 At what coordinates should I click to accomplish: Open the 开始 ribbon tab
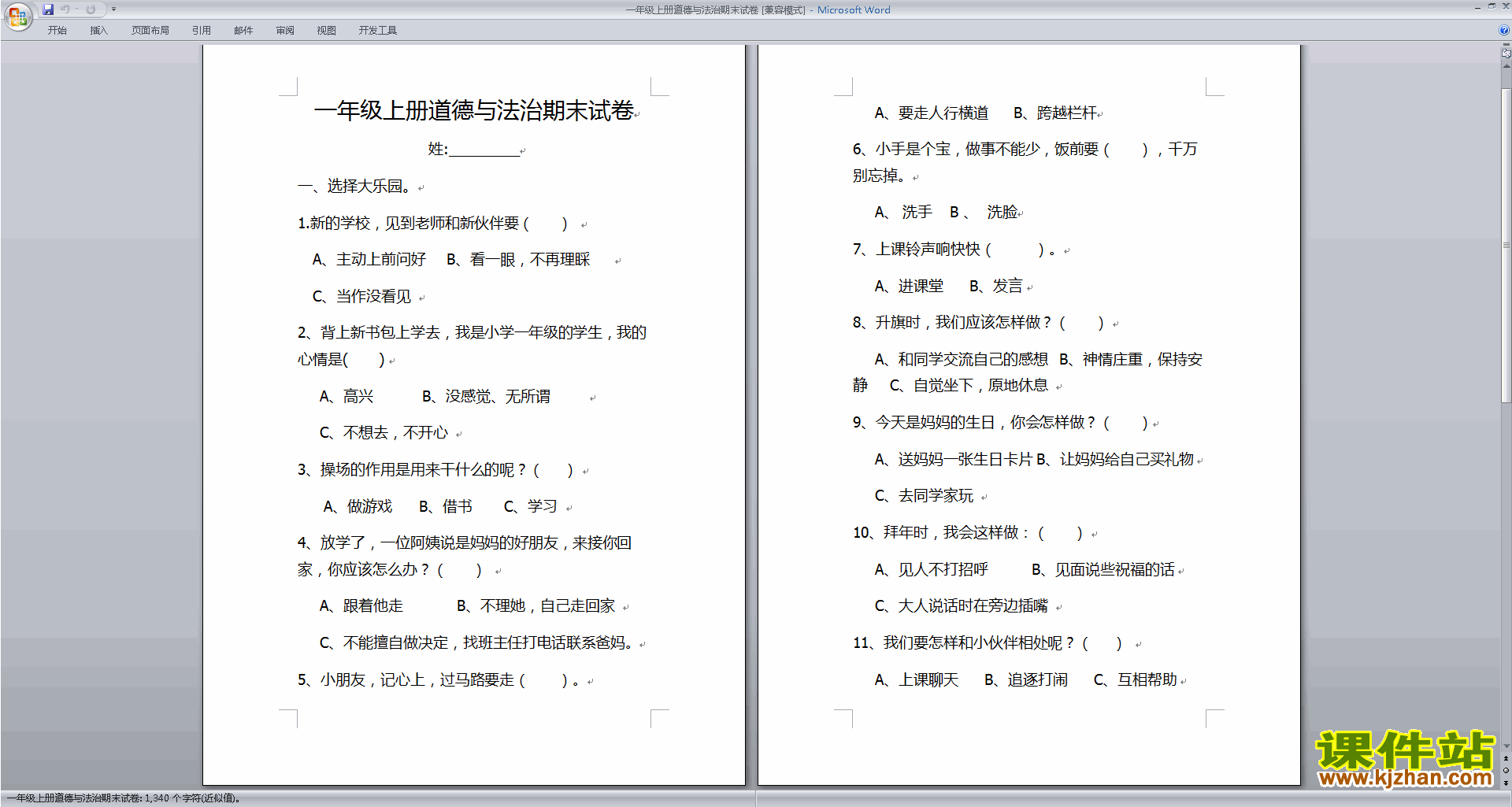pyautogui.click(x=57, y=31)
